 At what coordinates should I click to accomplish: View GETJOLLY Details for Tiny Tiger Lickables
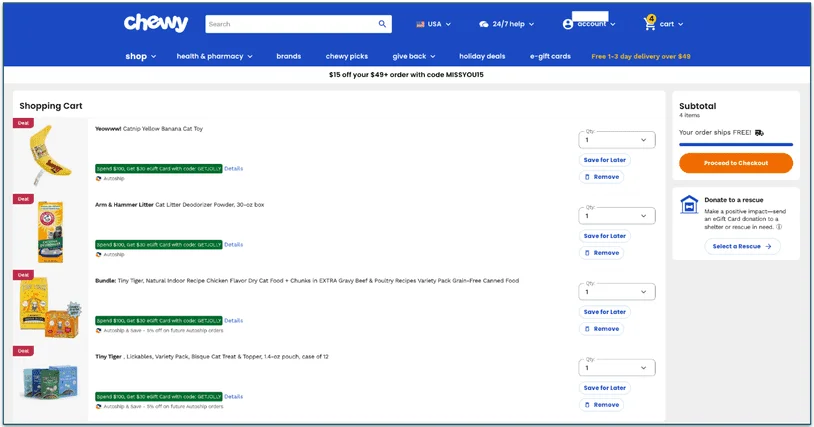click(x=234, y=396)
